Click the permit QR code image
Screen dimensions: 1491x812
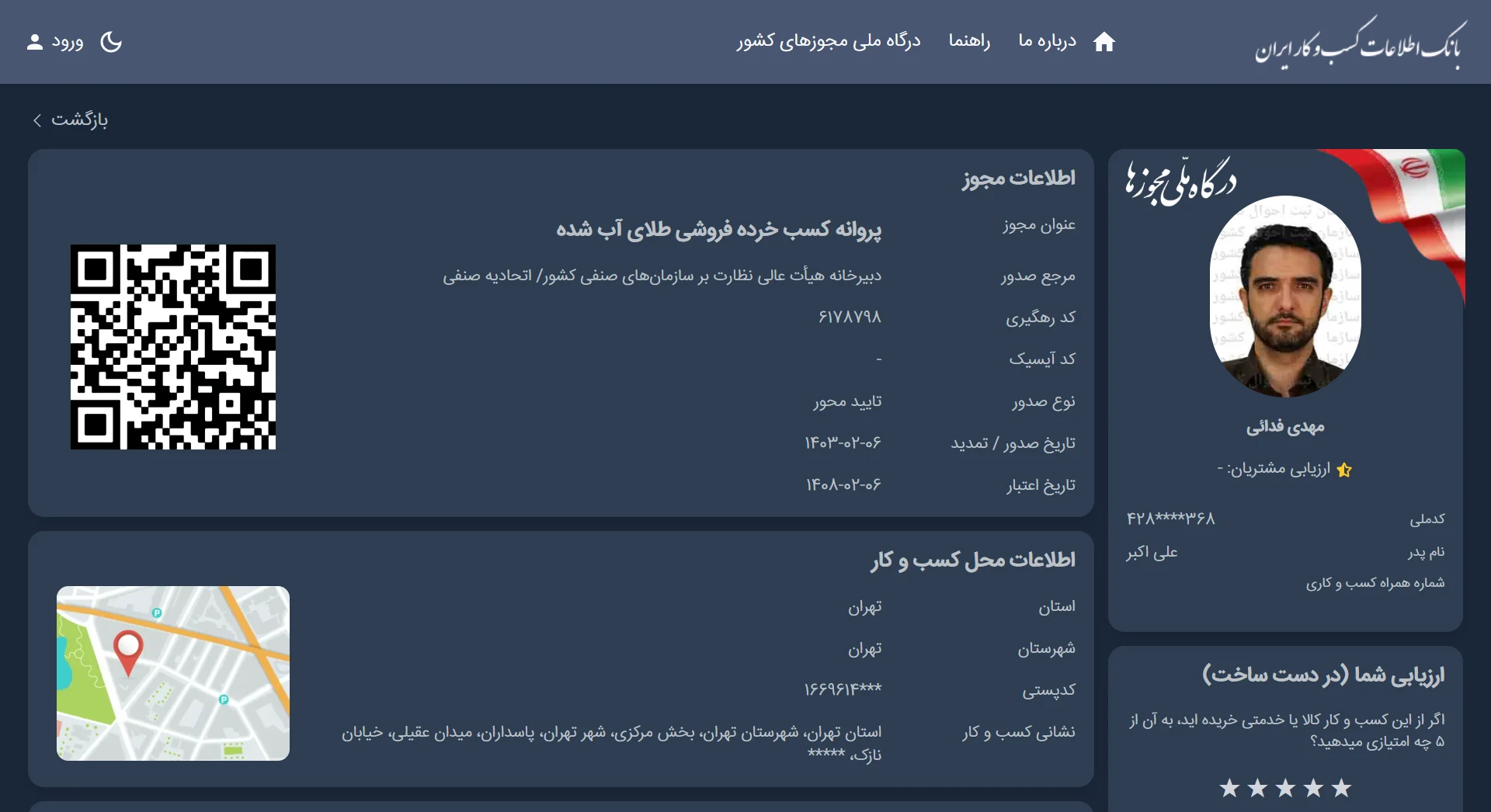coord(173,347)
